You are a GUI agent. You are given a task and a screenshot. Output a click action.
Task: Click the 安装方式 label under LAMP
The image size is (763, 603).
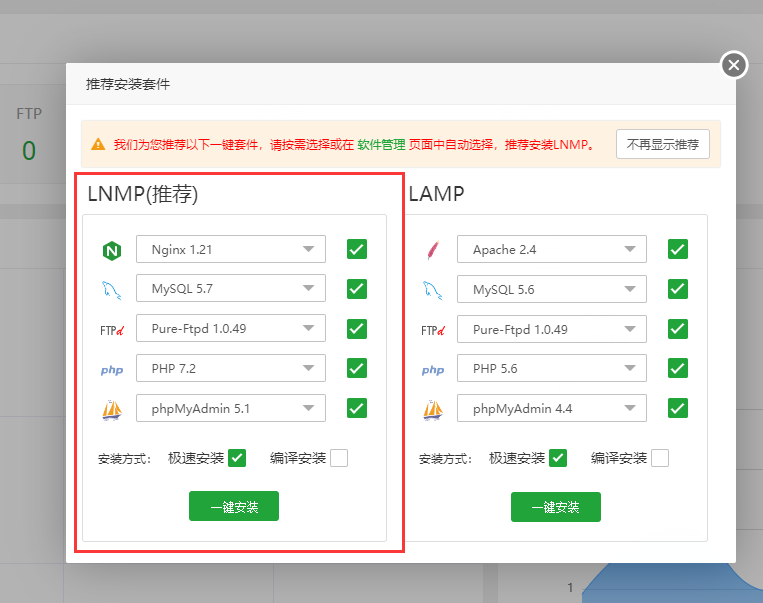click(445, 459)
